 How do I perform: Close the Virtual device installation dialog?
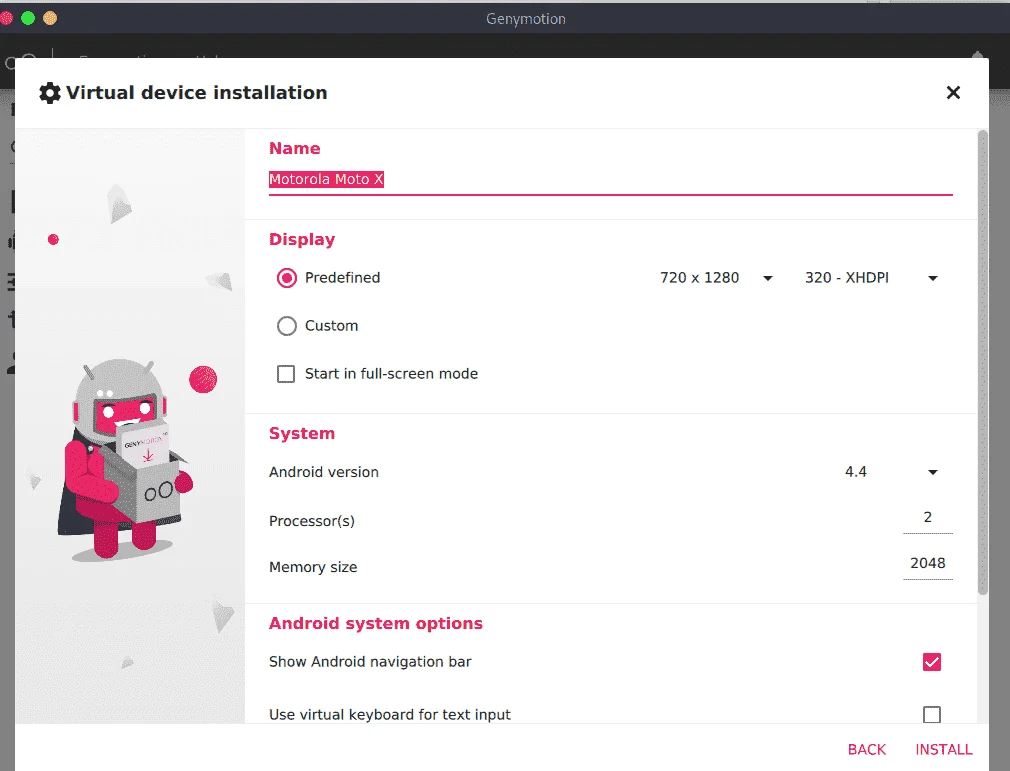(953, 93)
